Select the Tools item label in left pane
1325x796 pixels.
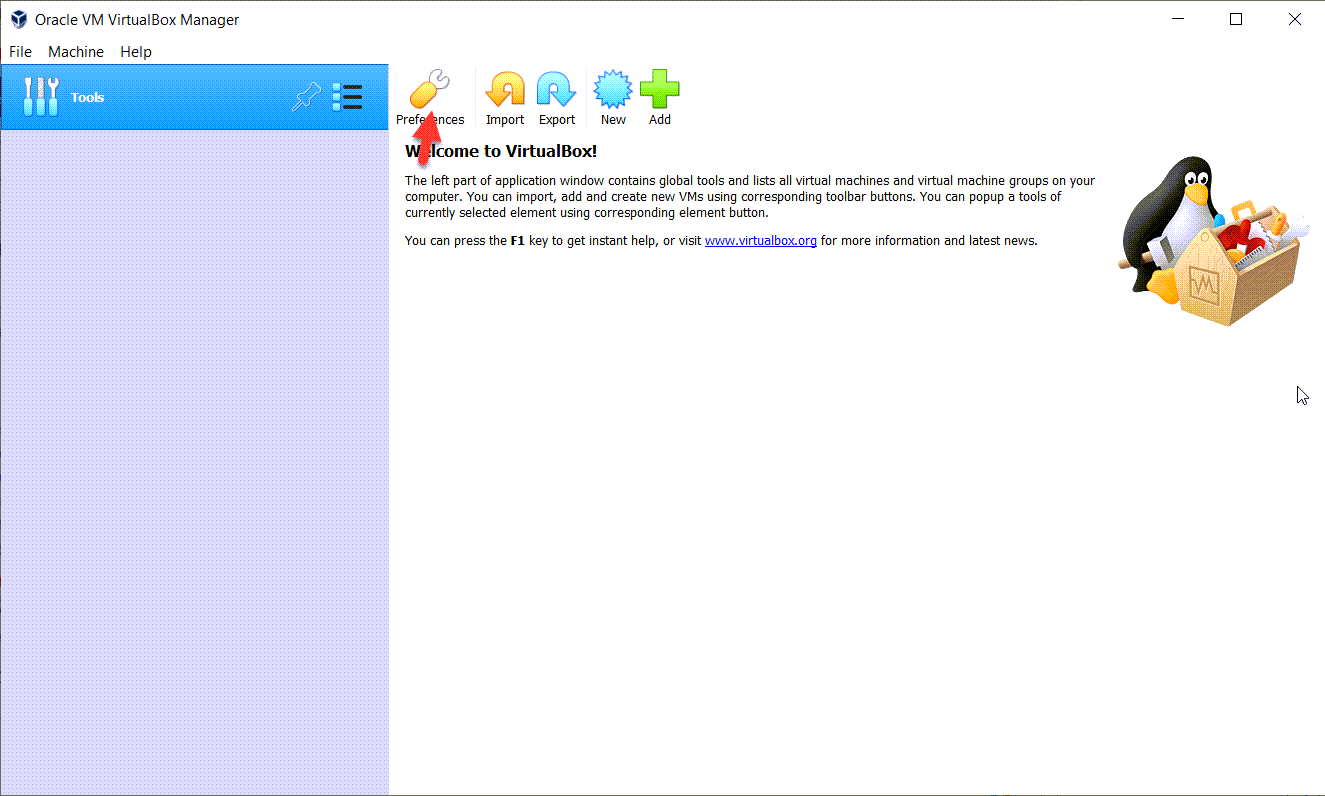pos(88,98)
